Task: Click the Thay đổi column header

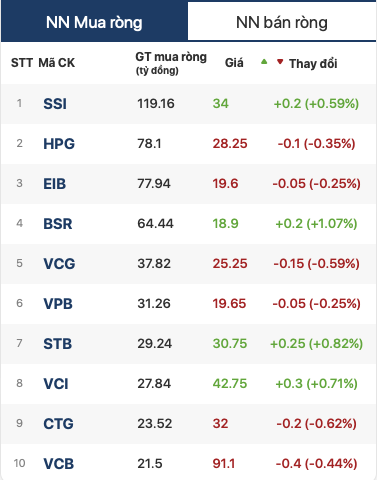Action: [x=313, y=63]
